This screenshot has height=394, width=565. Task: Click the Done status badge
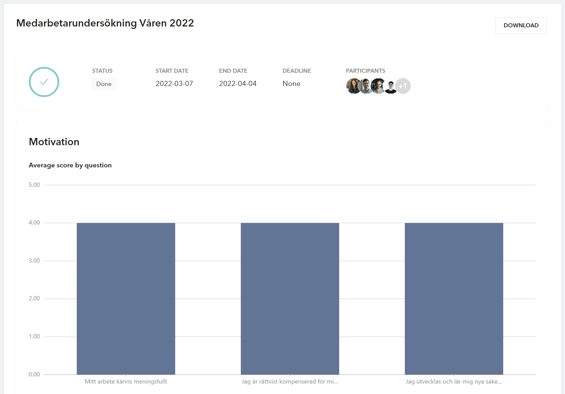tap(104, 84)
